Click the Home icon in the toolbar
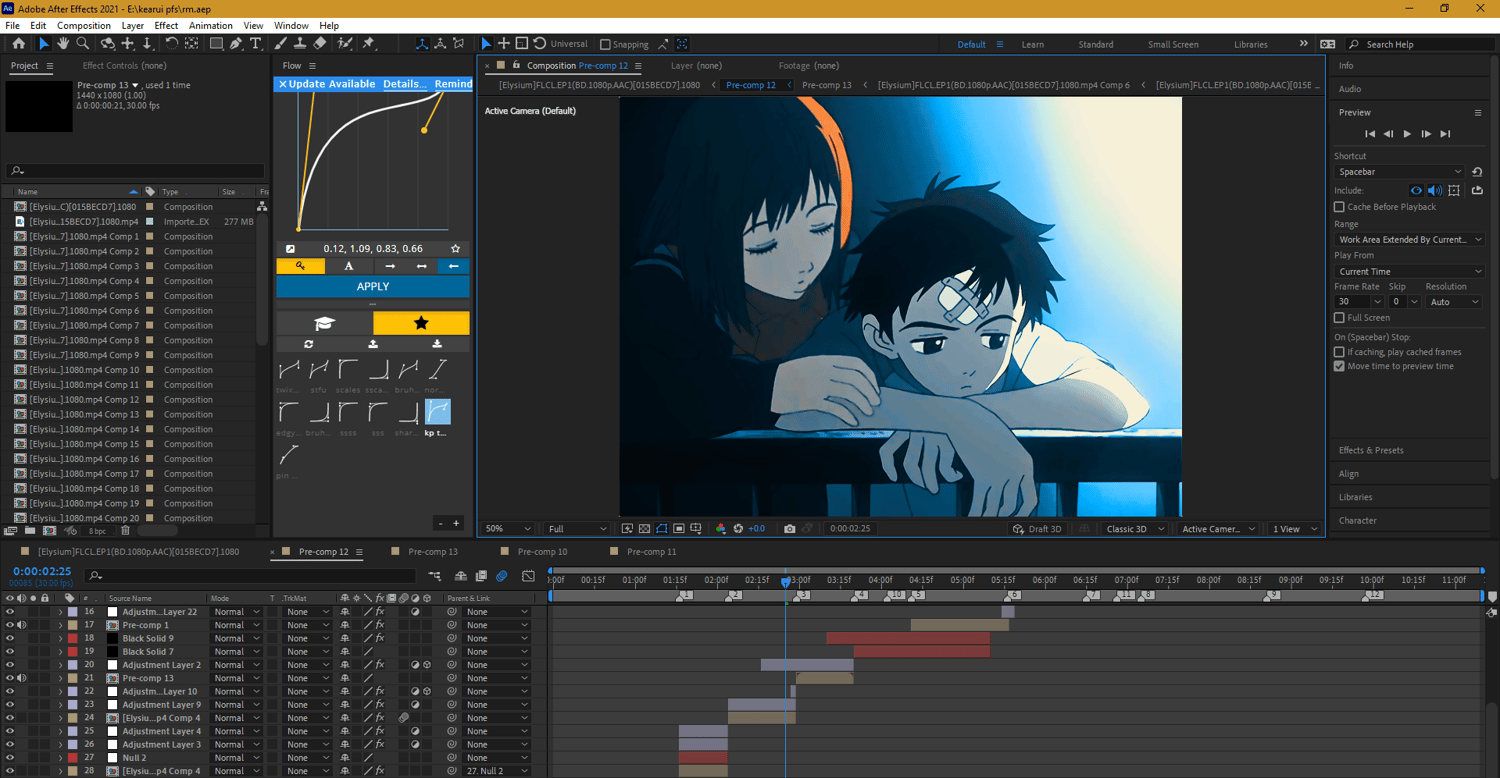Screen dimensions: 1500x778 (19, 44)
